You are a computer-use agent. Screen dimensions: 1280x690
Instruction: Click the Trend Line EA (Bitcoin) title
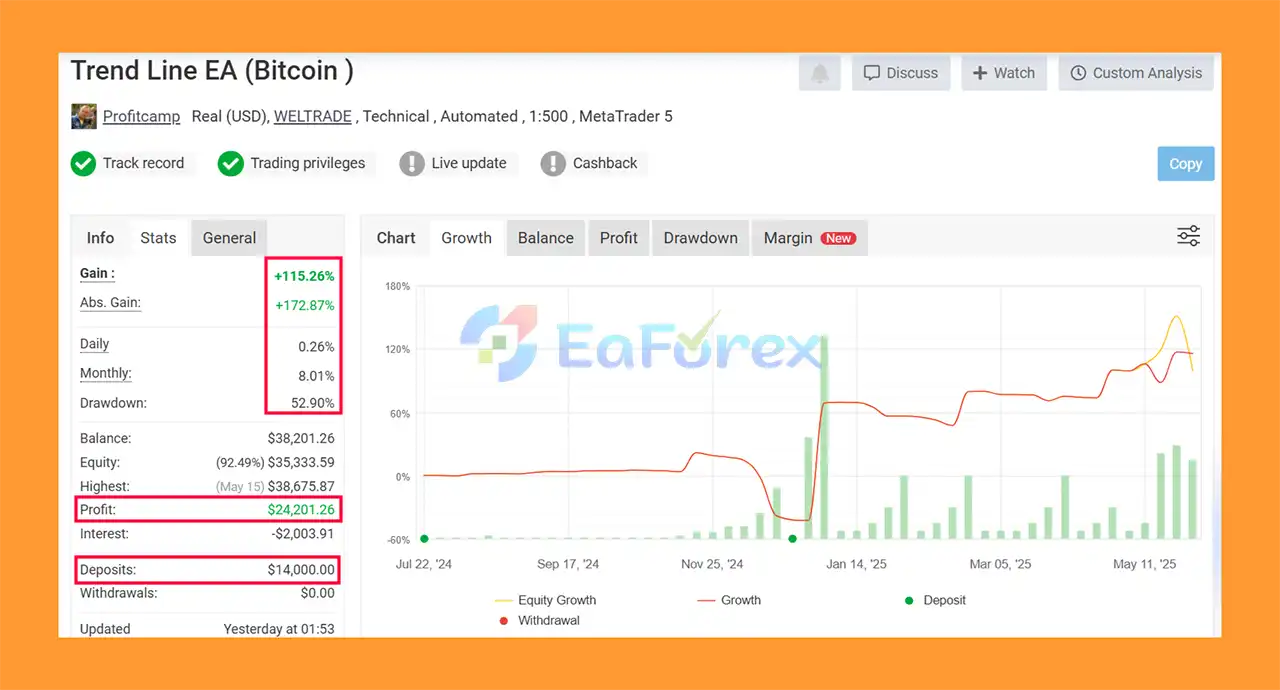point(211,71)
